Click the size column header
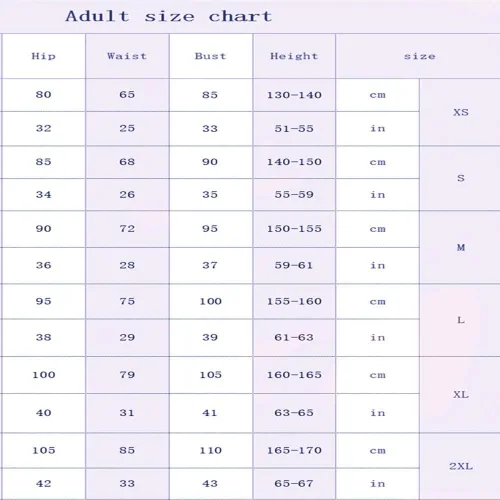This screenshot has height=500, width=500. tap(420, 56)
